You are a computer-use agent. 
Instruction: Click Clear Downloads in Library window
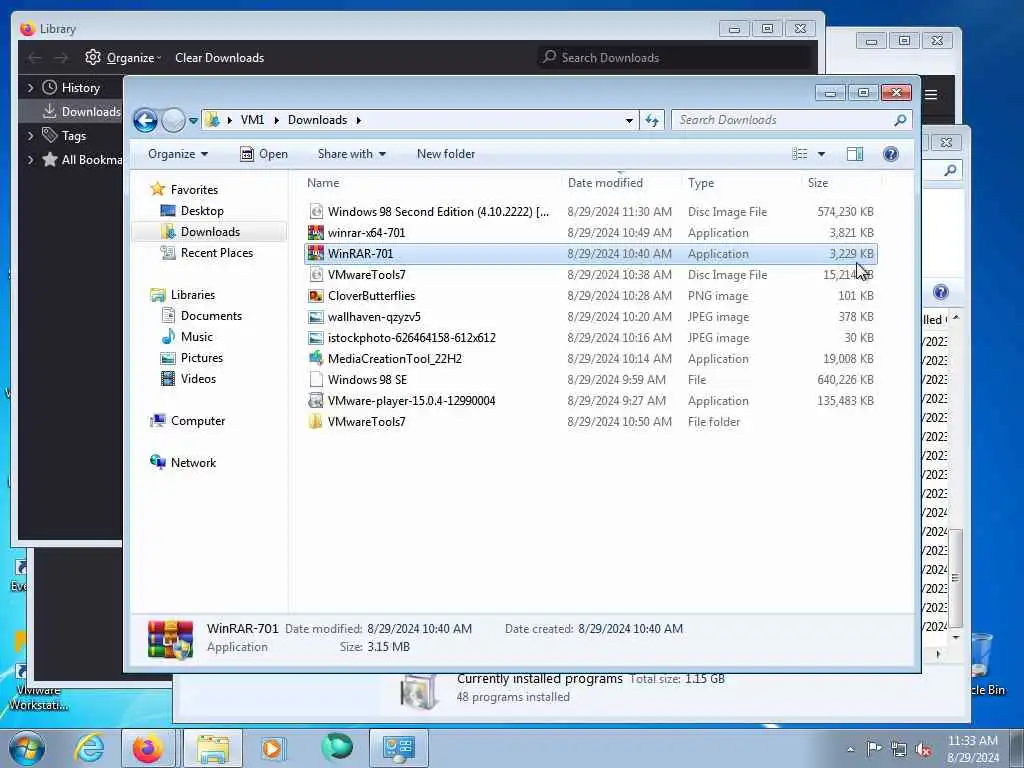click(x=219, y=57)
